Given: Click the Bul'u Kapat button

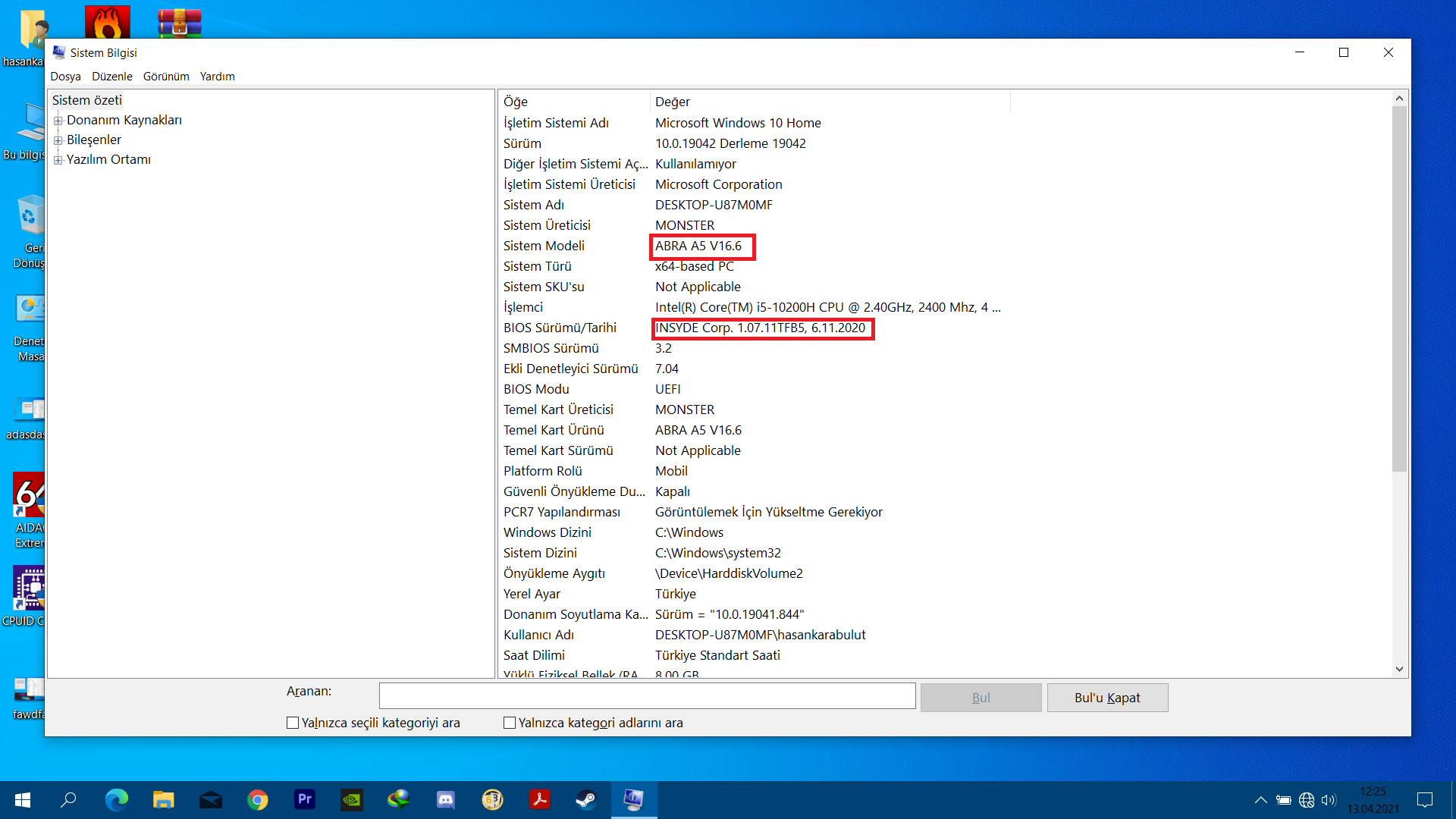Looking at the screenshot, I should click(1106, 698).
